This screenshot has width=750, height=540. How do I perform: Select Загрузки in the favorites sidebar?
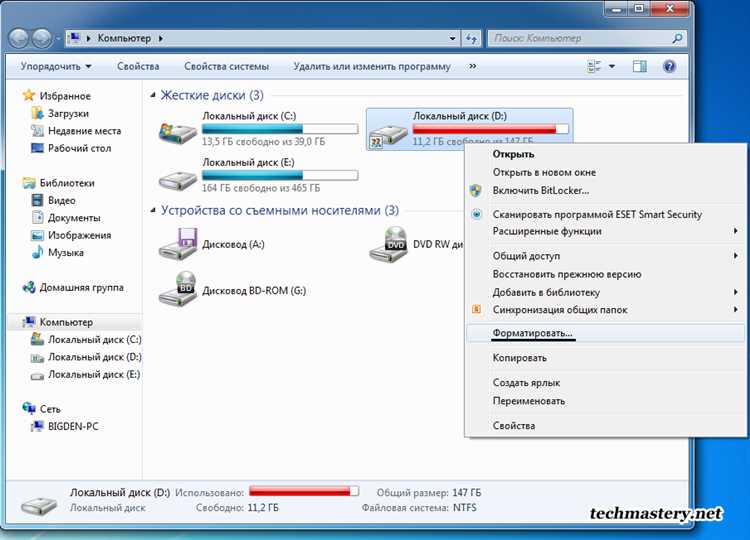pyautogui.click(x=68, y=114)
